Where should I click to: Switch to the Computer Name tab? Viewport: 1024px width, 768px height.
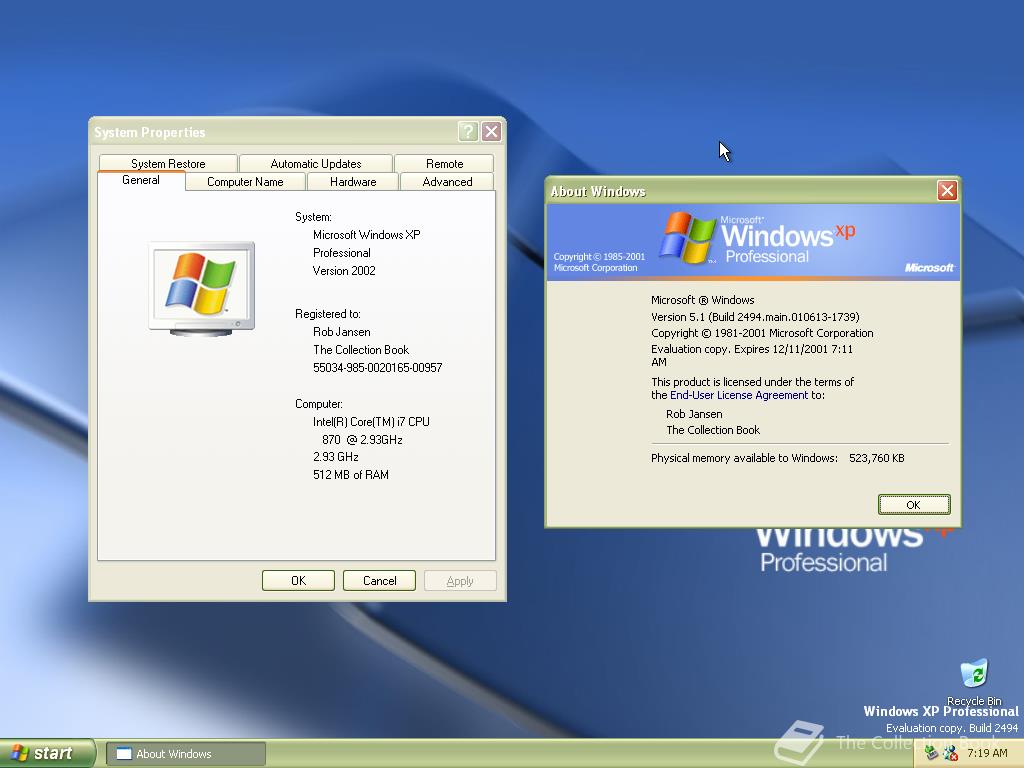[x=245, y=182]
